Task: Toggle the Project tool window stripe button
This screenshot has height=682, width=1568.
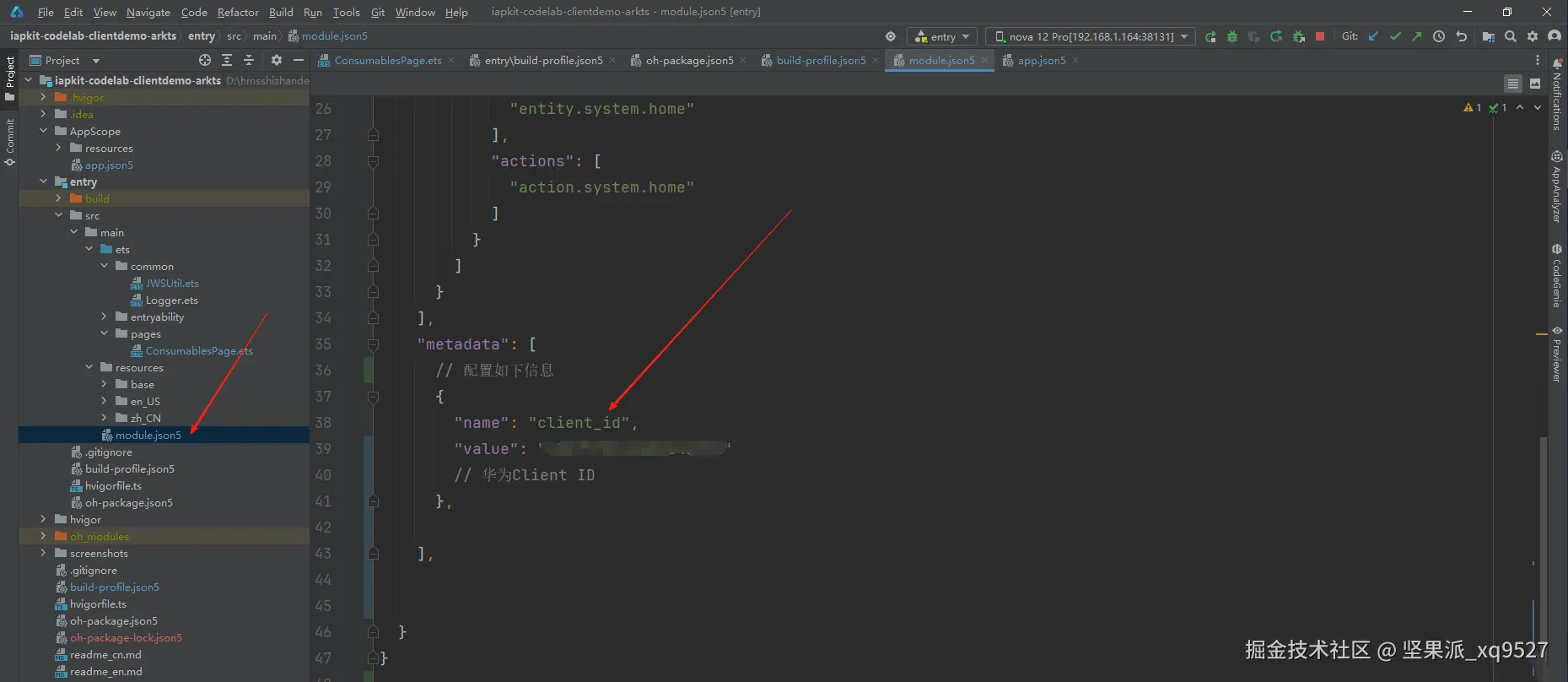Action: [9, 78]
